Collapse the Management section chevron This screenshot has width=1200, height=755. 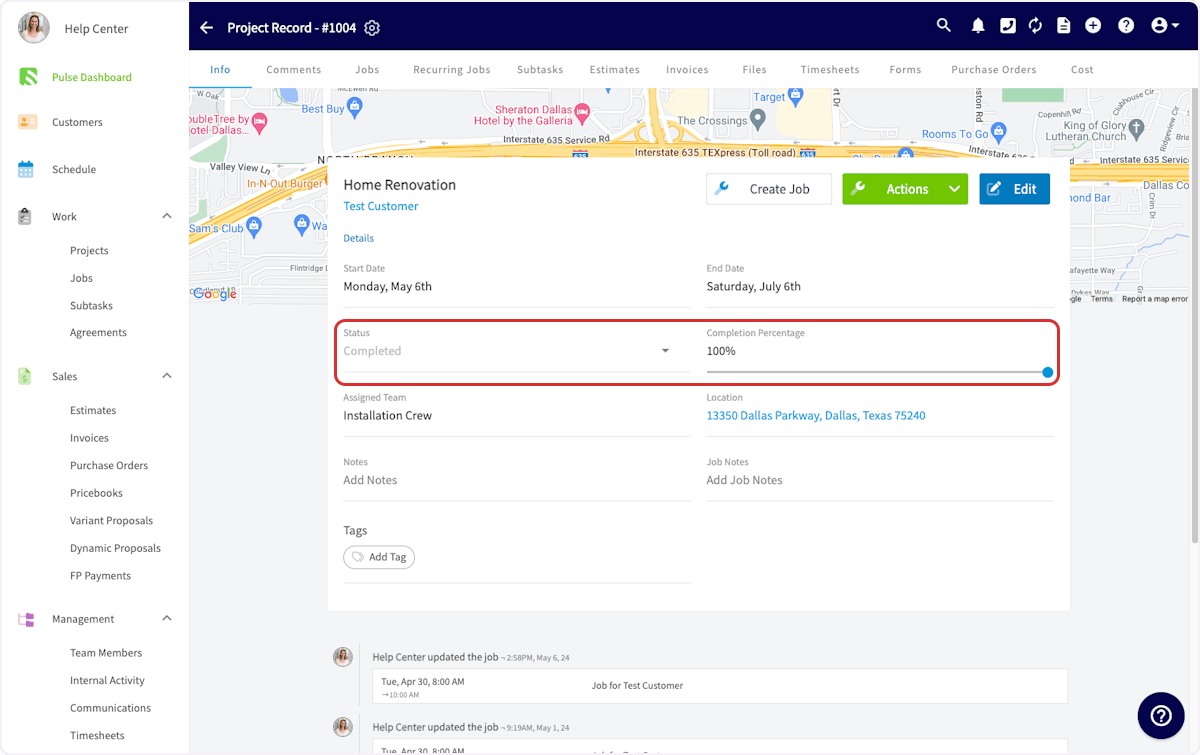click(x=167, y=619)
